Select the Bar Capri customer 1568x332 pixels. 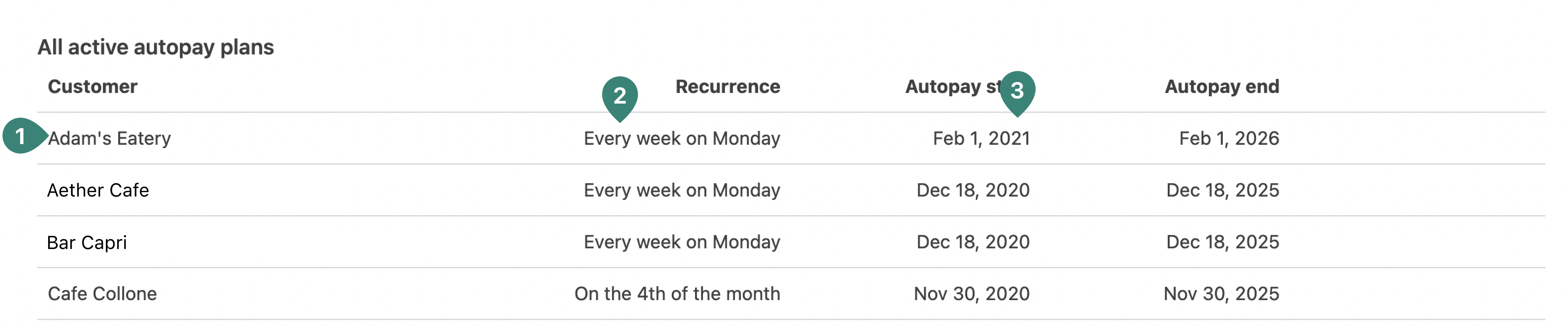87,242
